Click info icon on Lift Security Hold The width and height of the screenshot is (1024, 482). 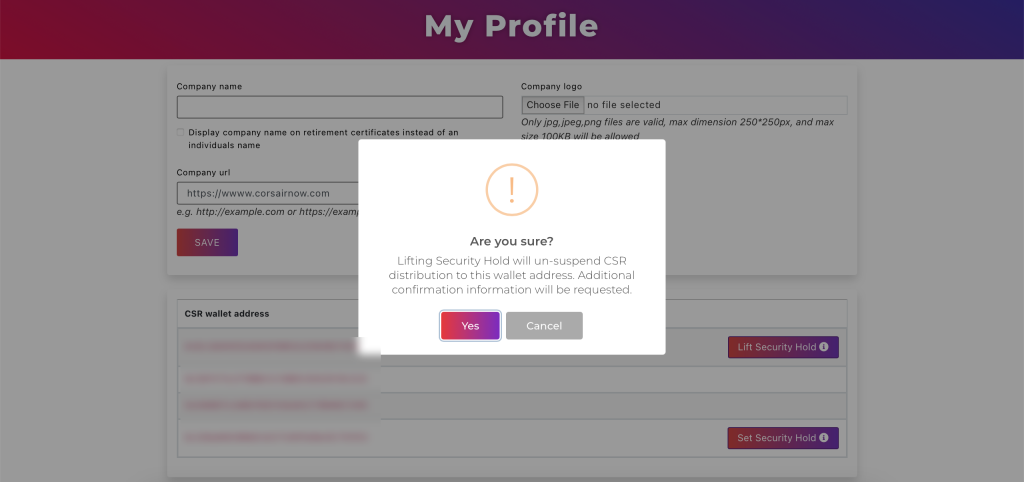[824, 347]
